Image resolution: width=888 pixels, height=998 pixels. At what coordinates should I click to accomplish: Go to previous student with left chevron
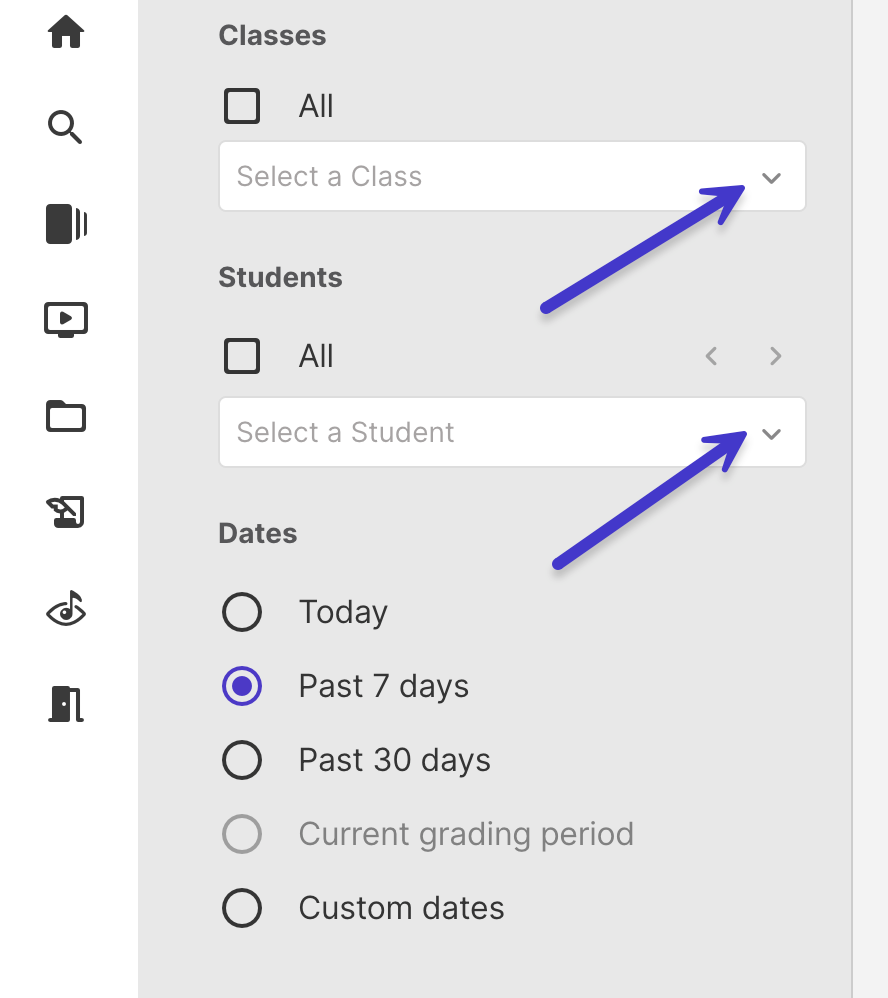click(711, 356)
